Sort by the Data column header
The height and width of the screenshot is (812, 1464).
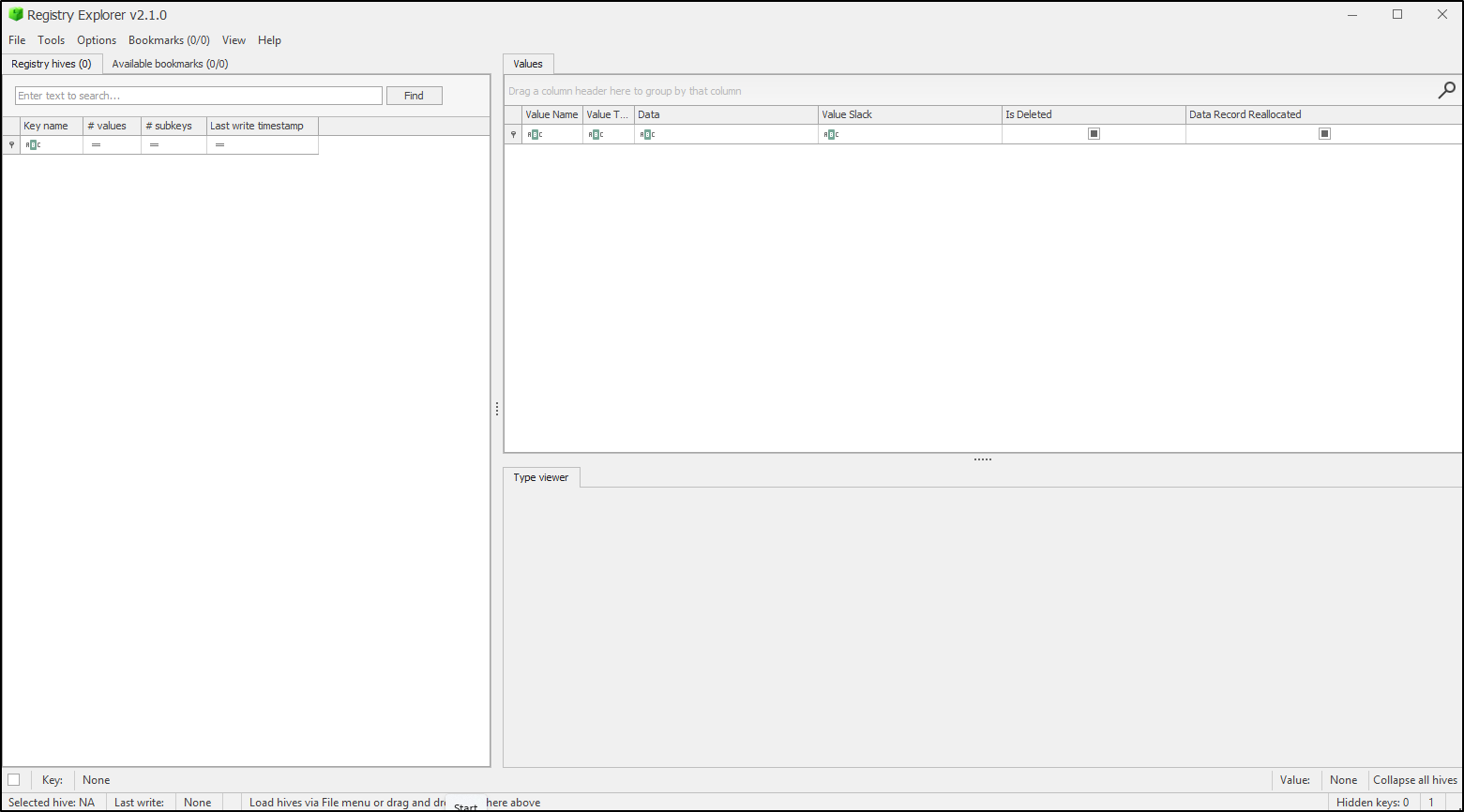pyautogui.click(x=726, y=114)
